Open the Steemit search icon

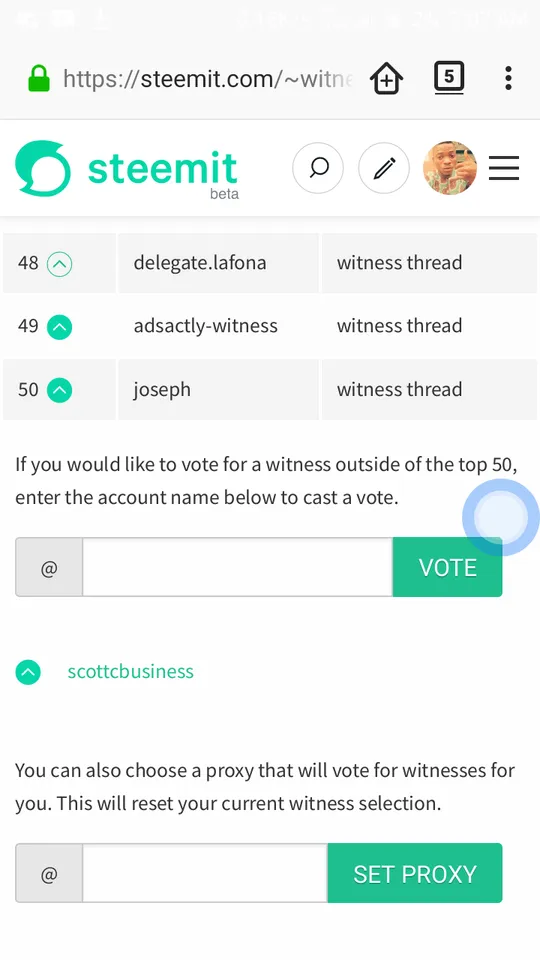[318, 168]
